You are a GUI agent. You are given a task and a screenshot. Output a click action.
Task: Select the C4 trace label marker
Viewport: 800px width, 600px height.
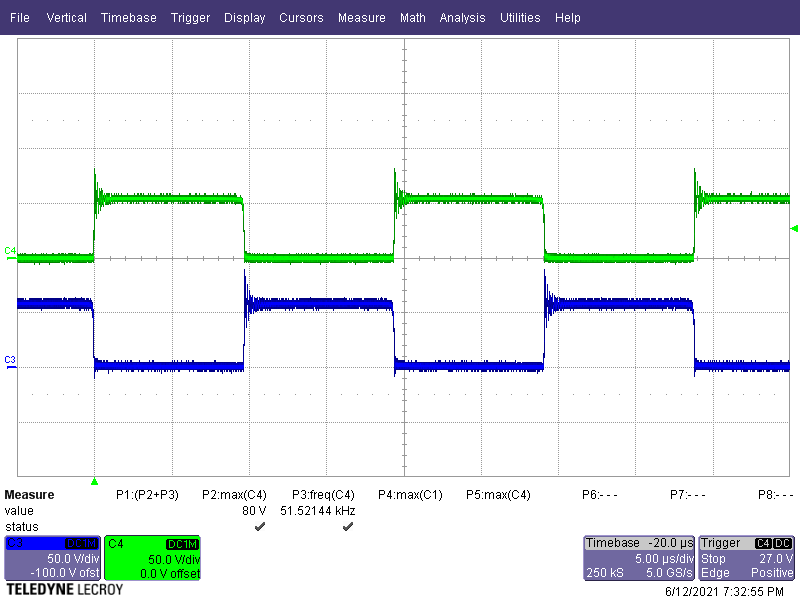coord(10,251)
